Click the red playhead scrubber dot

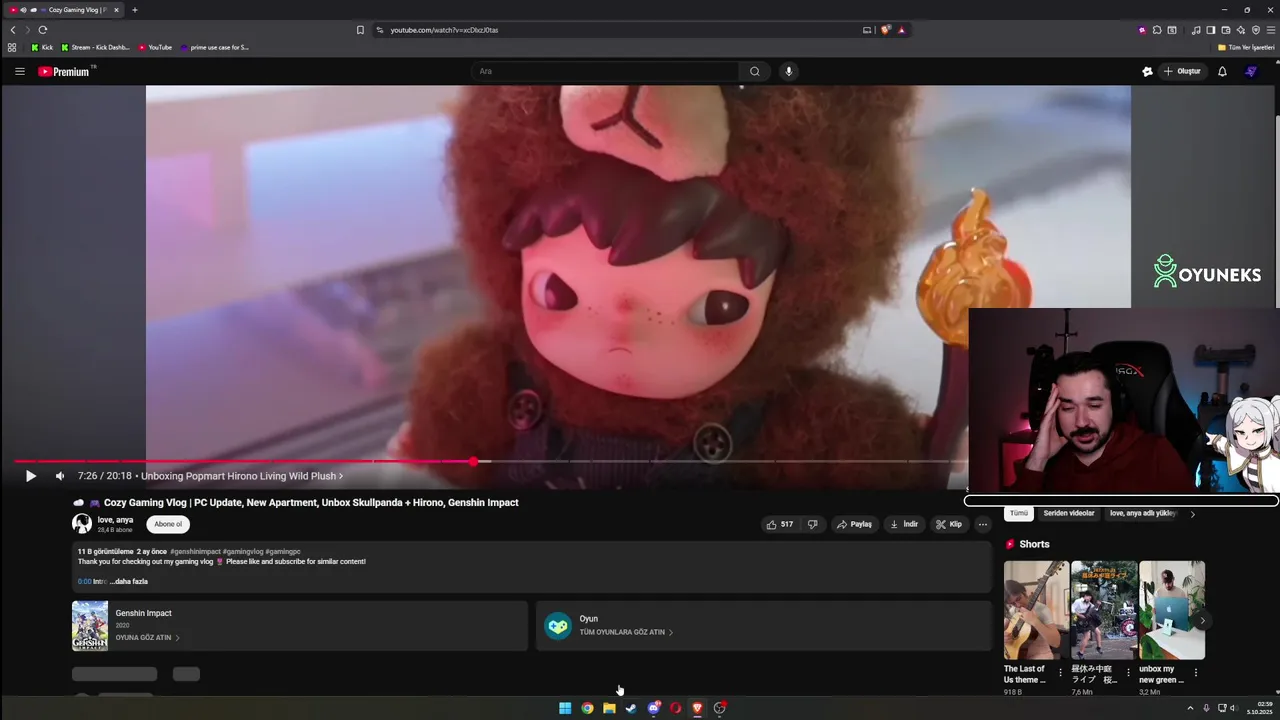pos(474,461)
